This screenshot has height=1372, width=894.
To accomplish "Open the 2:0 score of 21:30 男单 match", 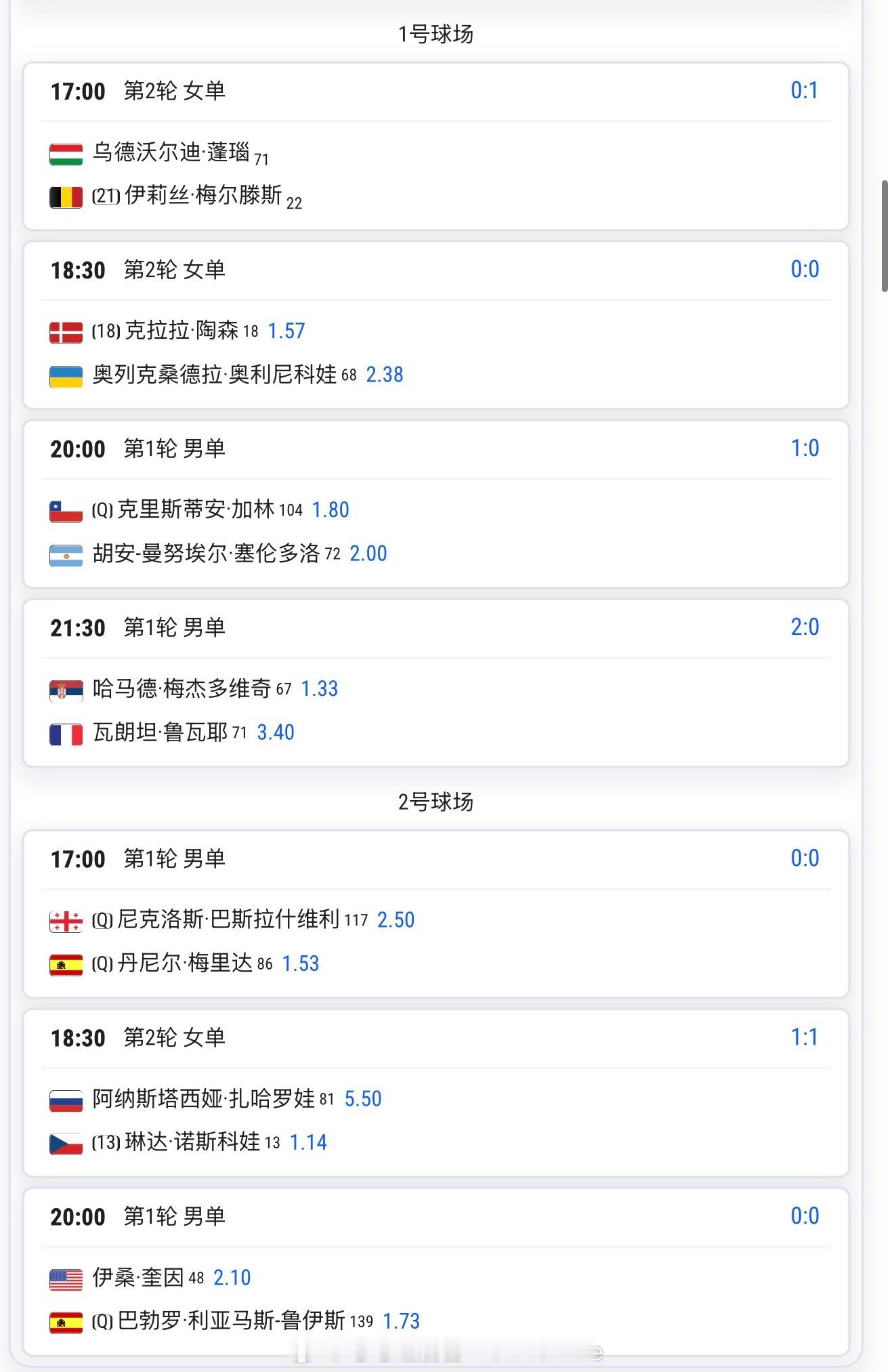I will point(805,627).
